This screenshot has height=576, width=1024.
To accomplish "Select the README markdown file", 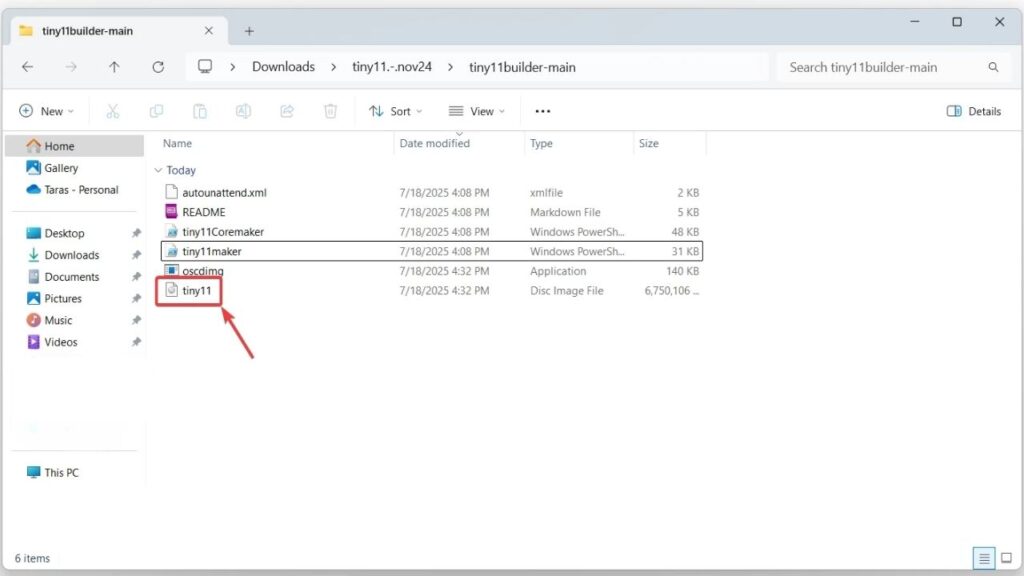I will point(432,212).
